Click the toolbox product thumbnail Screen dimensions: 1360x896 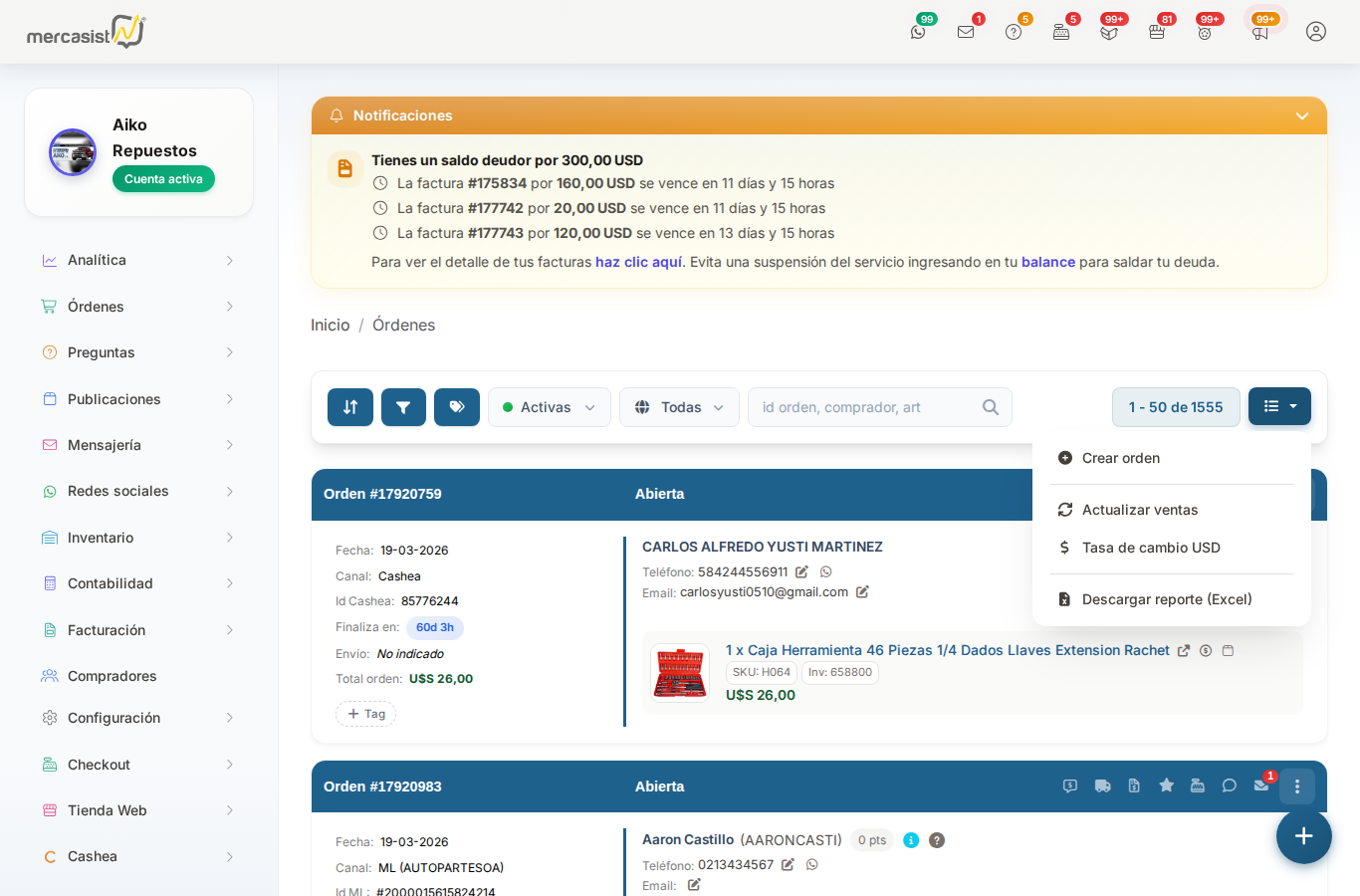pyautogui.click(x=680, y=673)
